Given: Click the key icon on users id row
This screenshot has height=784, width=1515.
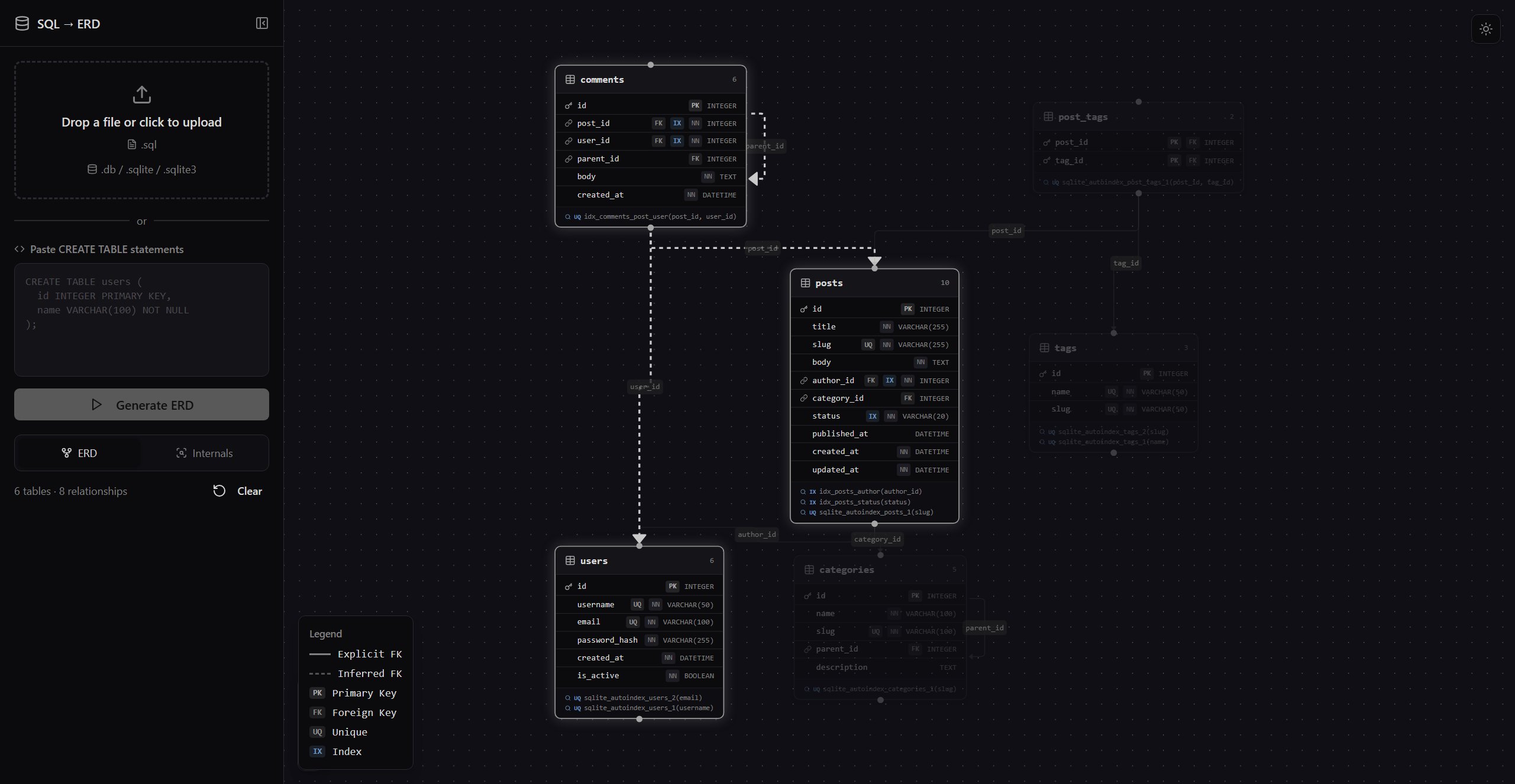Looking at the screenshot, I should pos(568,586).
